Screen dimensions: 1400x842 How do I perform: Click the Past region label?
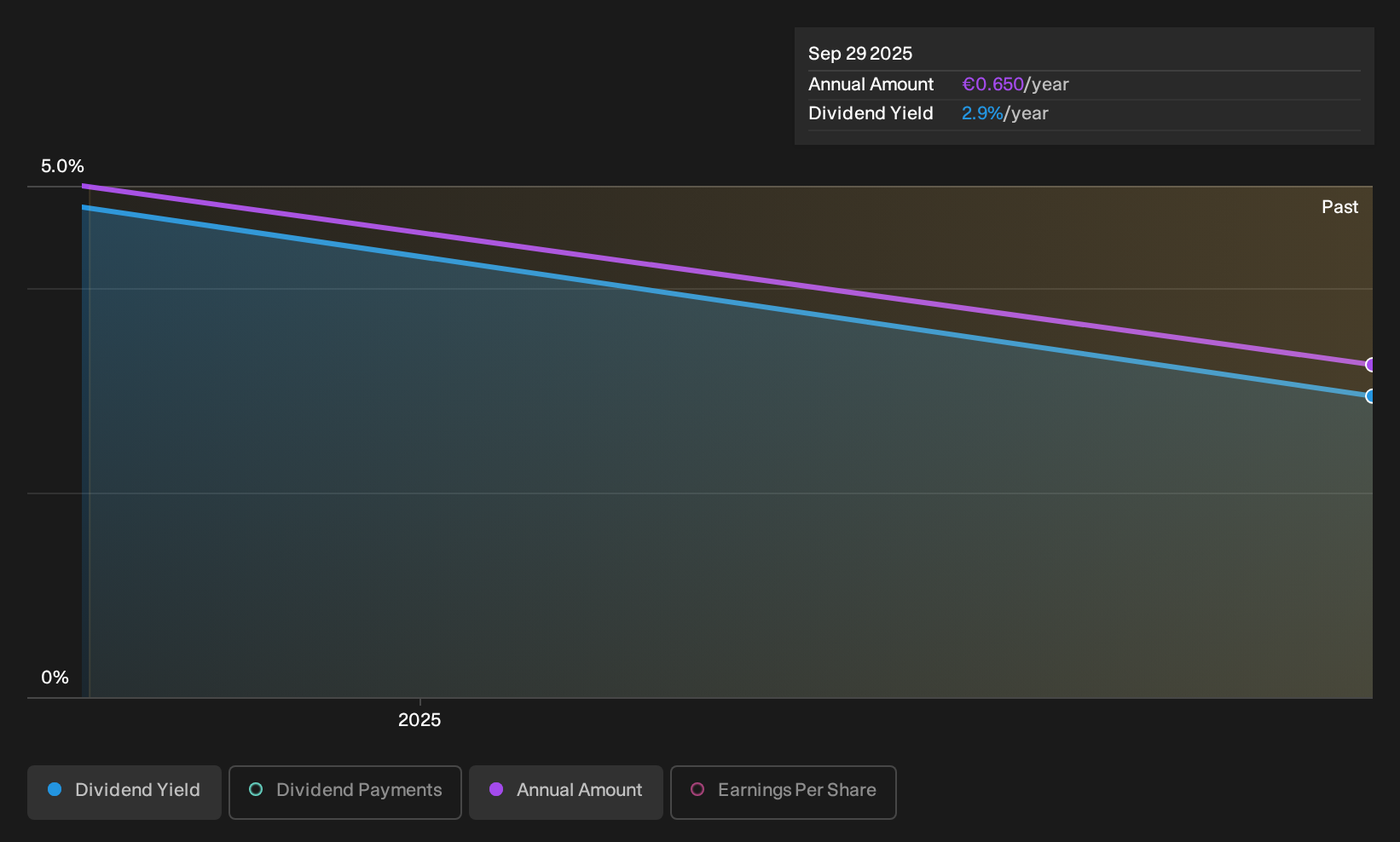[x=1339, y=207]
